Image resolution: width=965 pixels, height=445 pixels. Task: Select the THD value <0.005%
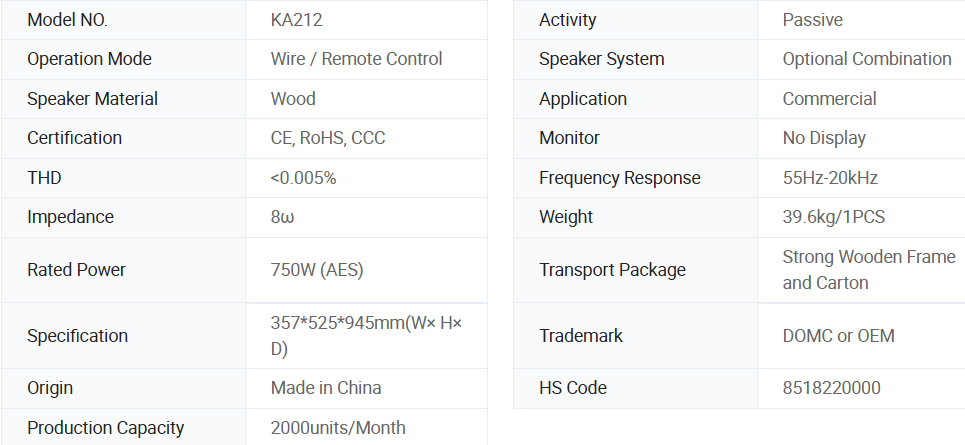(303, 178)
